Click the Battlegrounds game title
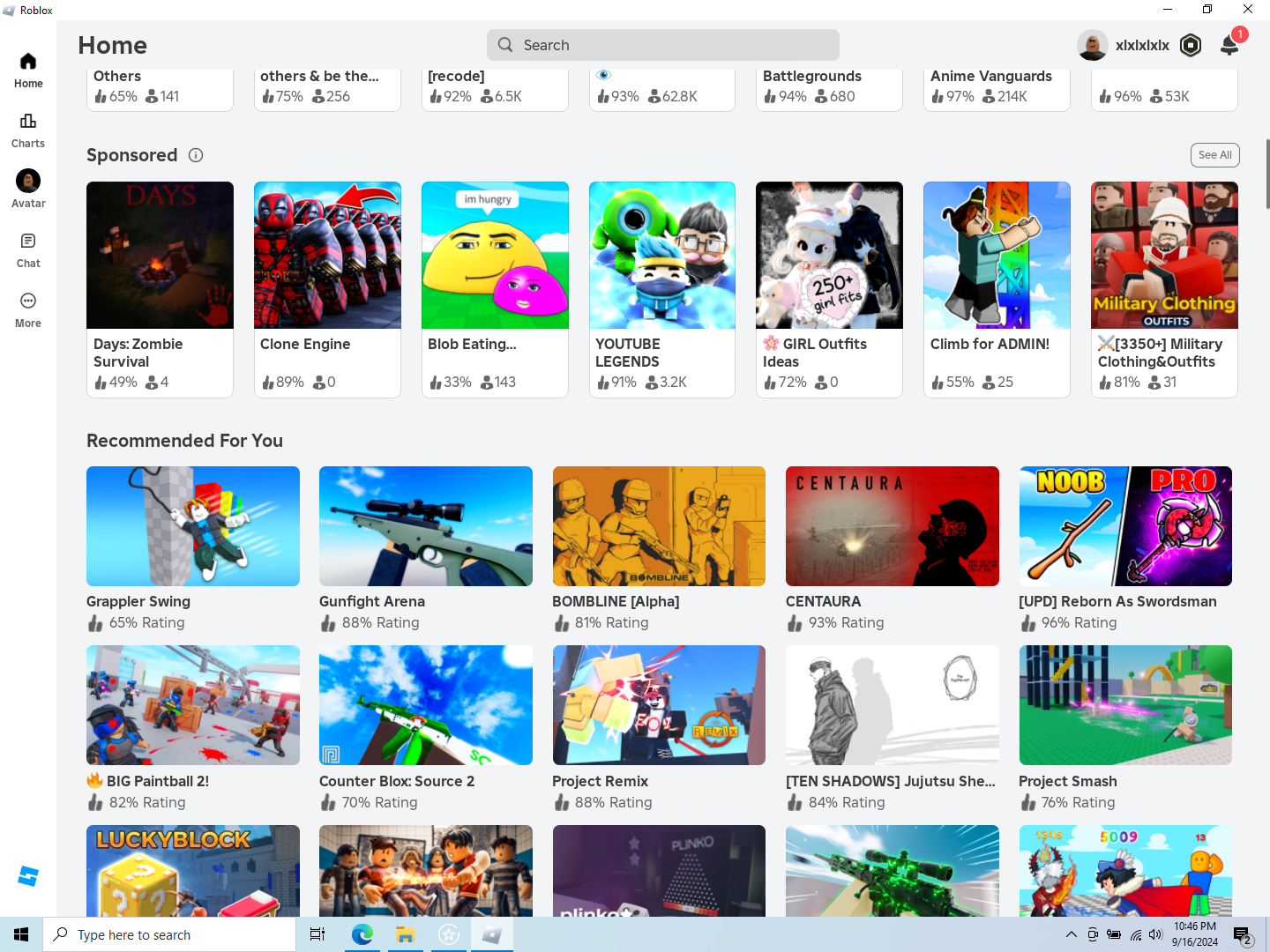1270x952 pixels. coord(812,76)
